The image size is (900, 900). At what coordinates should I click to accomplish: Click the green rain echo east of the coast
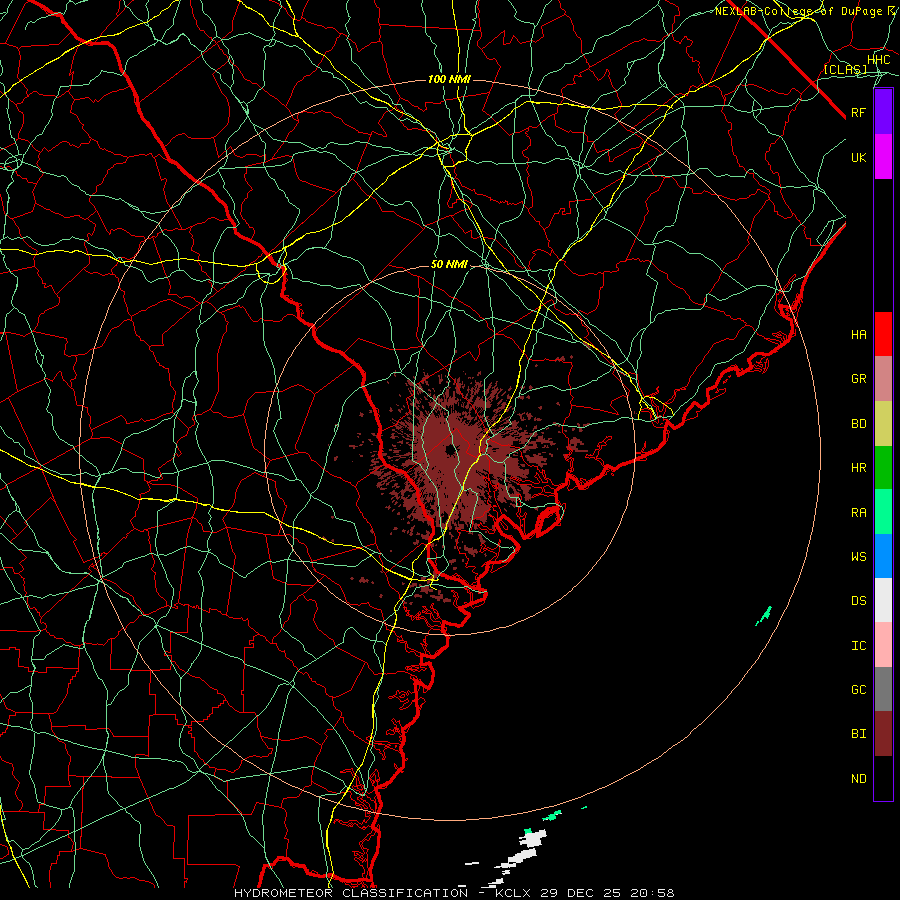point(764,616)
